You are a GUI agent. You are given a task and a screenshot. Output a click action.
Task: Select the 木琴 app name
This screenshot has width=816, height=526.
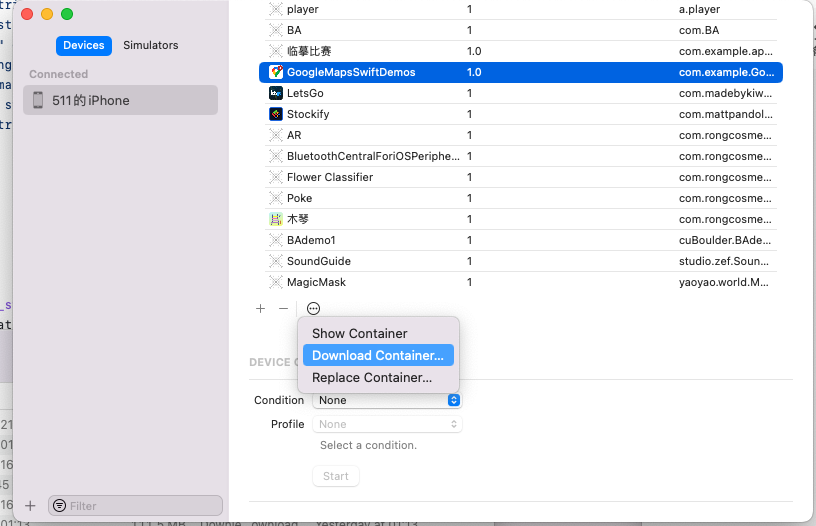pos(298,219)
